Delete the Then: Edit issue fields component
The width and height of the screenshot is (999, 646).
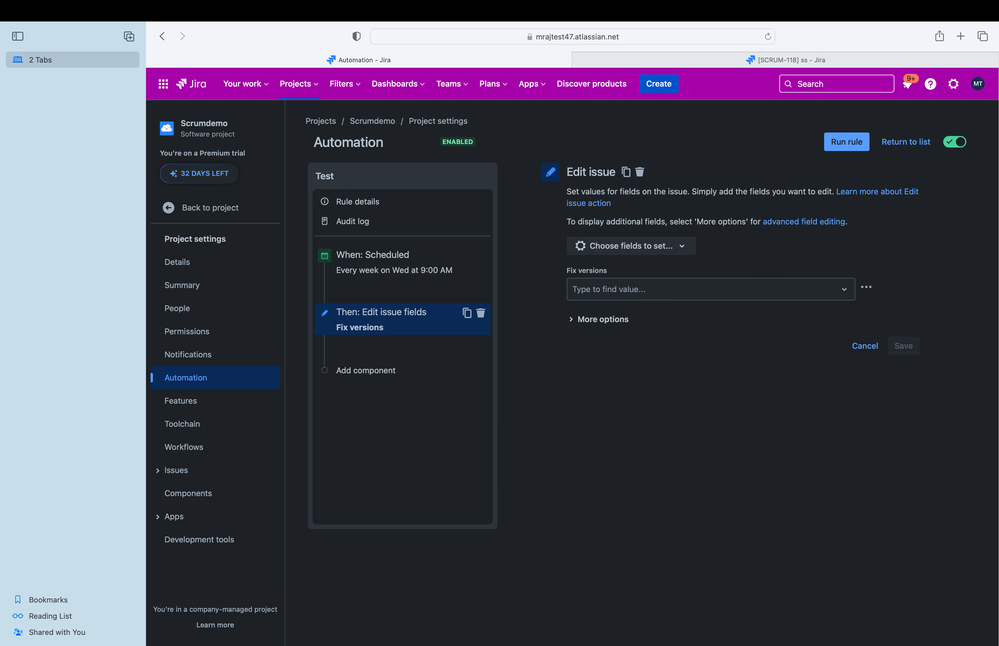[481, 312]
